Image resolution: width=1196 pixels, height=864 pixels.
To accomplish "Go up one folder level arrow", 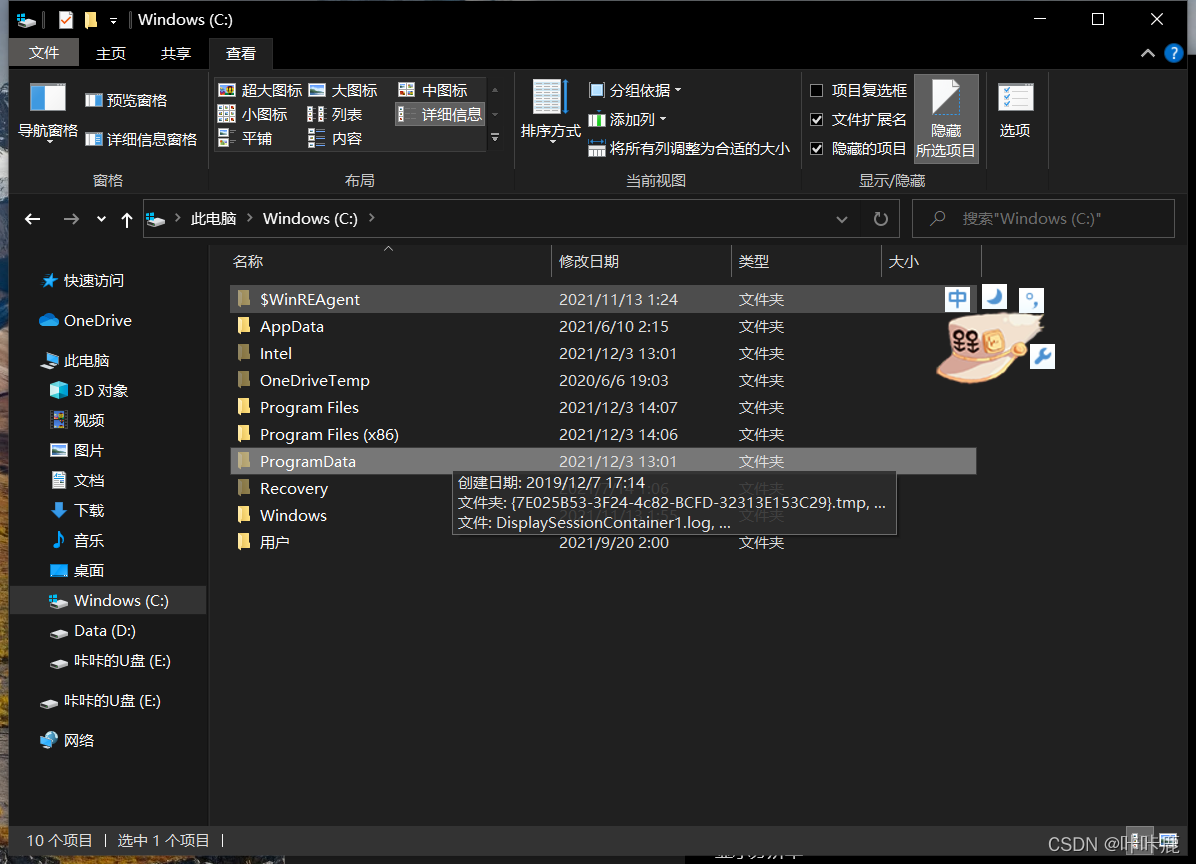I will click(127, 220).
